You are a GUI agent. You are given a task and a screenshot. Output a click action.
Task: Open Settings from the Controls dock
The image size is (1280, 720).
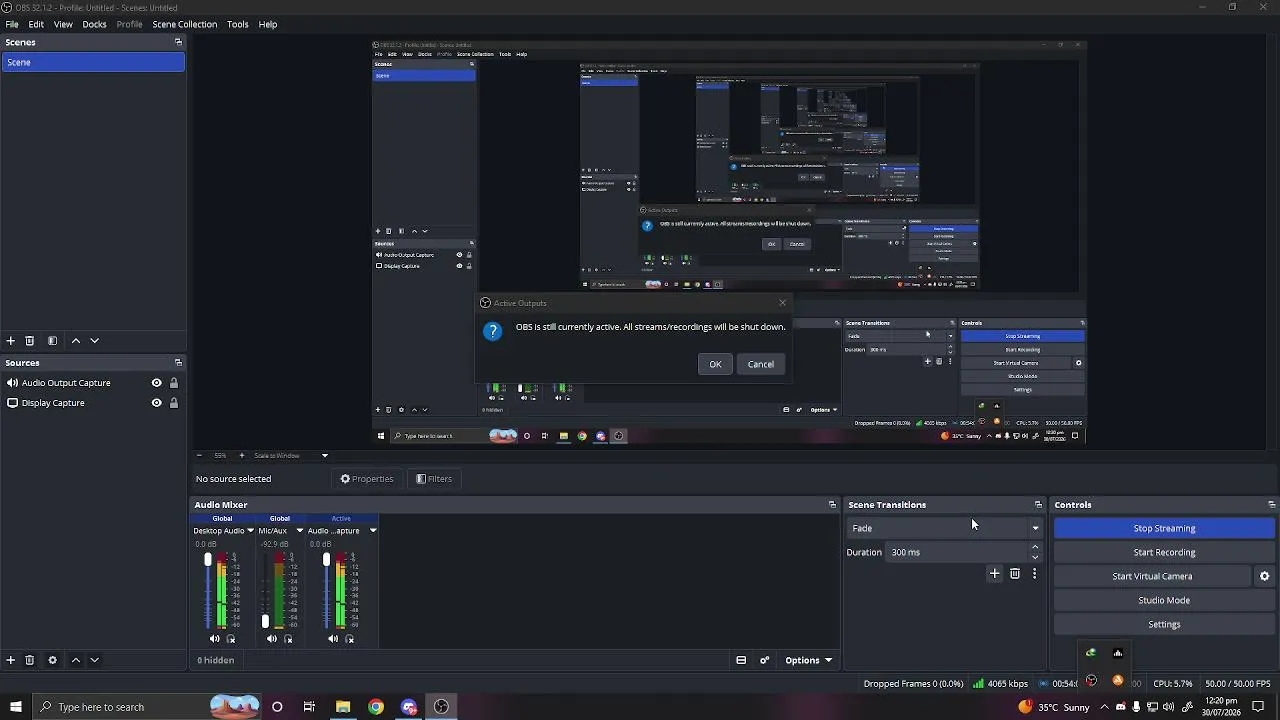[1164, 624]
